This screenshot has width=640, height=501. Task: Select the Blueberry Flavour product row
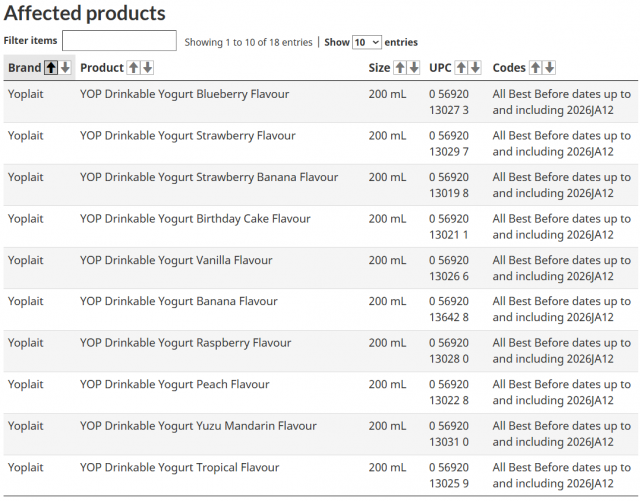click(184, 94)
